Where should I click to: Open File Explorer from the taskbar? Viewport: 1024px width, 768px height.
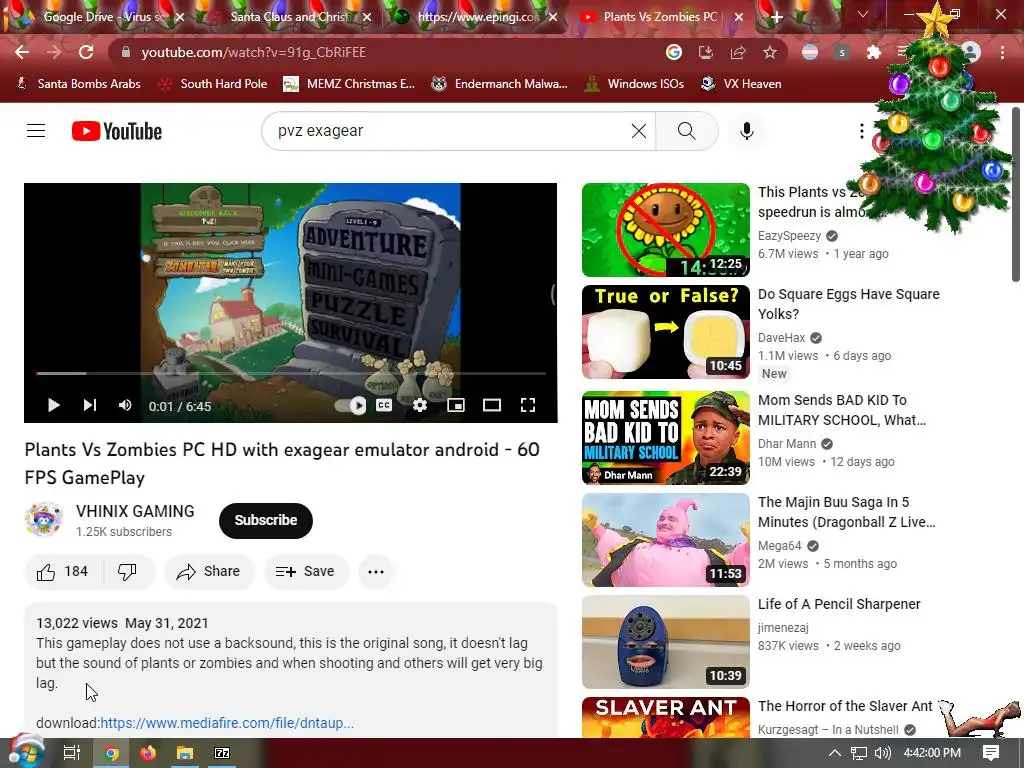pos(185,753)
